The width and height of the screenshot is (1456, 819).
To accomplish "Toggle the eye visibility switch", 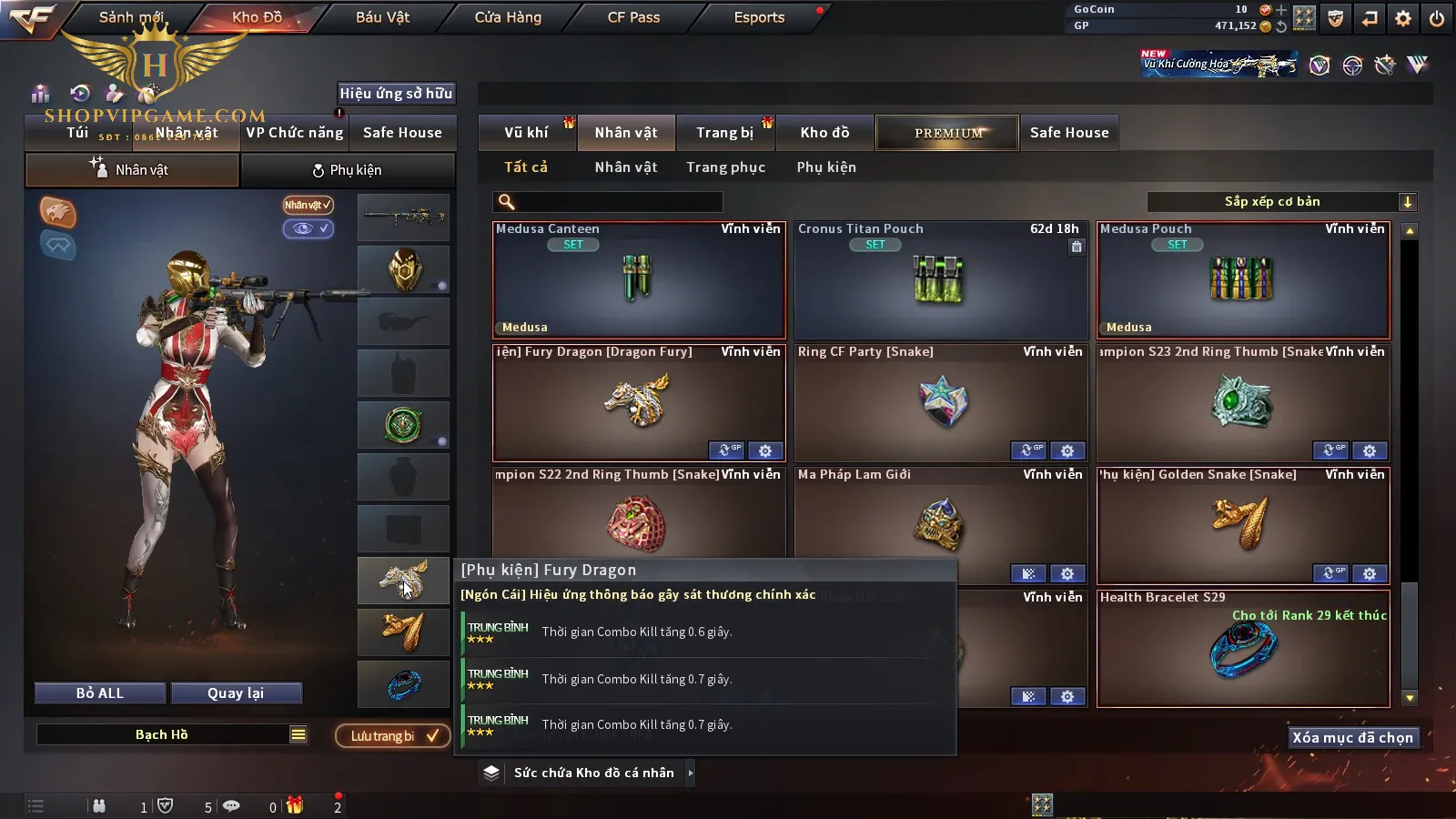I will [308, 228].
